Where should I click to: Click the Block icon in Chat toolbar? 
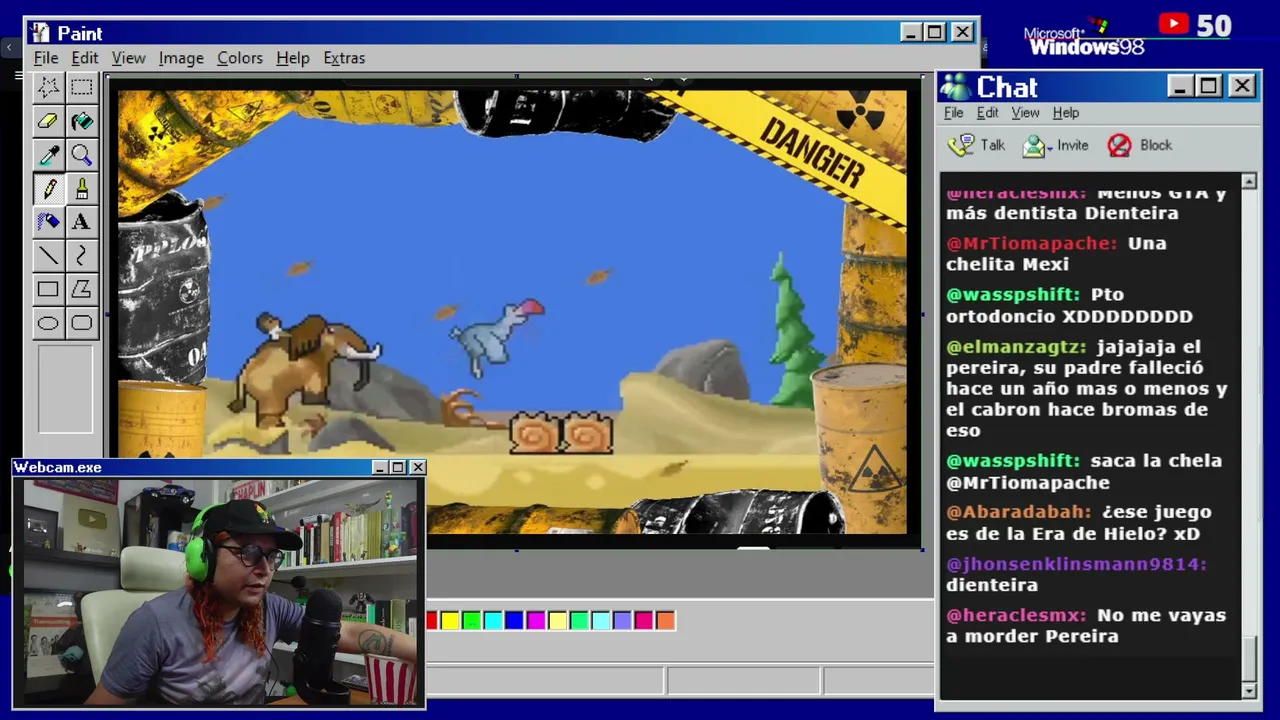coord(1119,146)
